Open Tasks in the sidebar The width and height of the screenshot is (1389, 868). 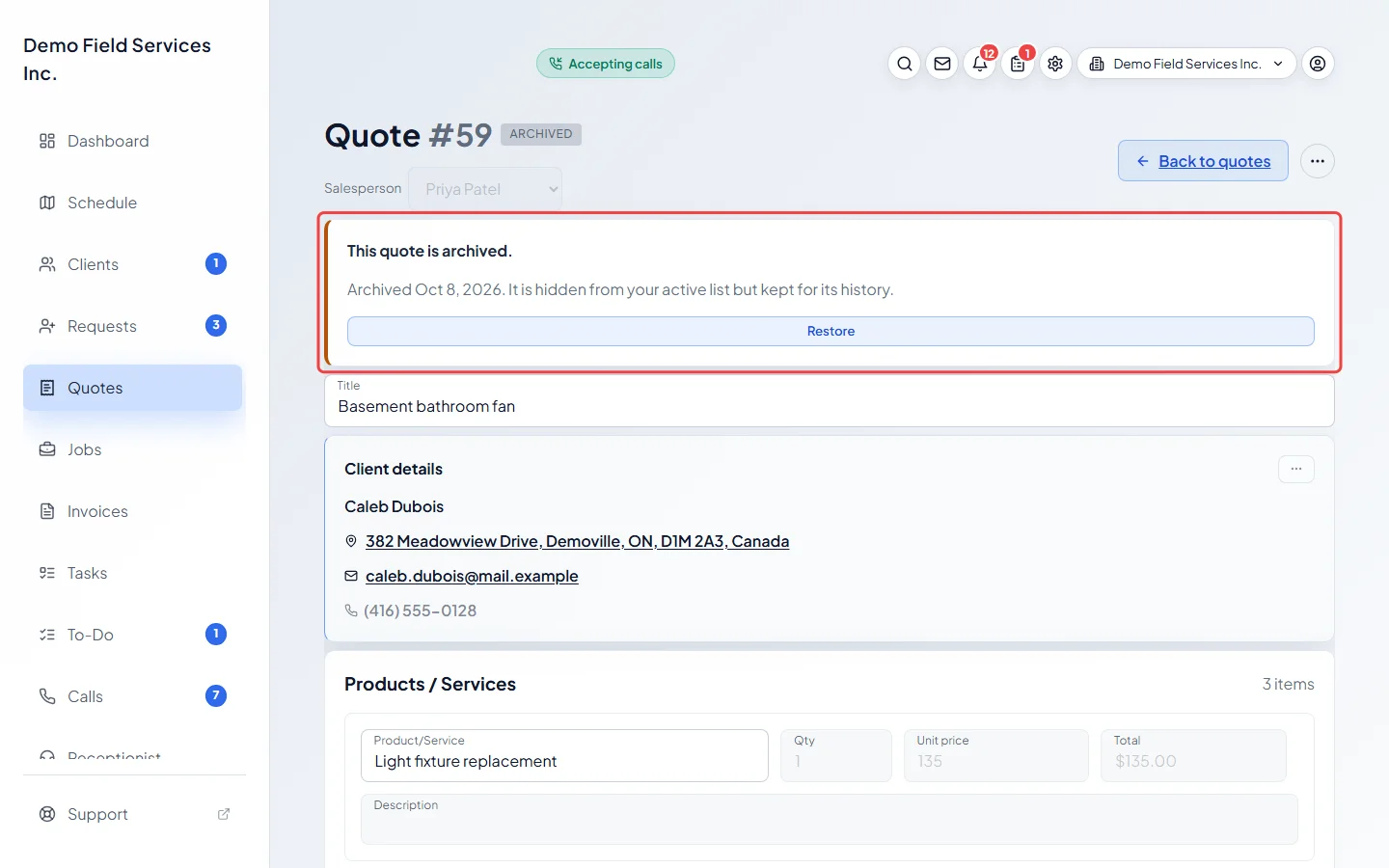point(132,573)
